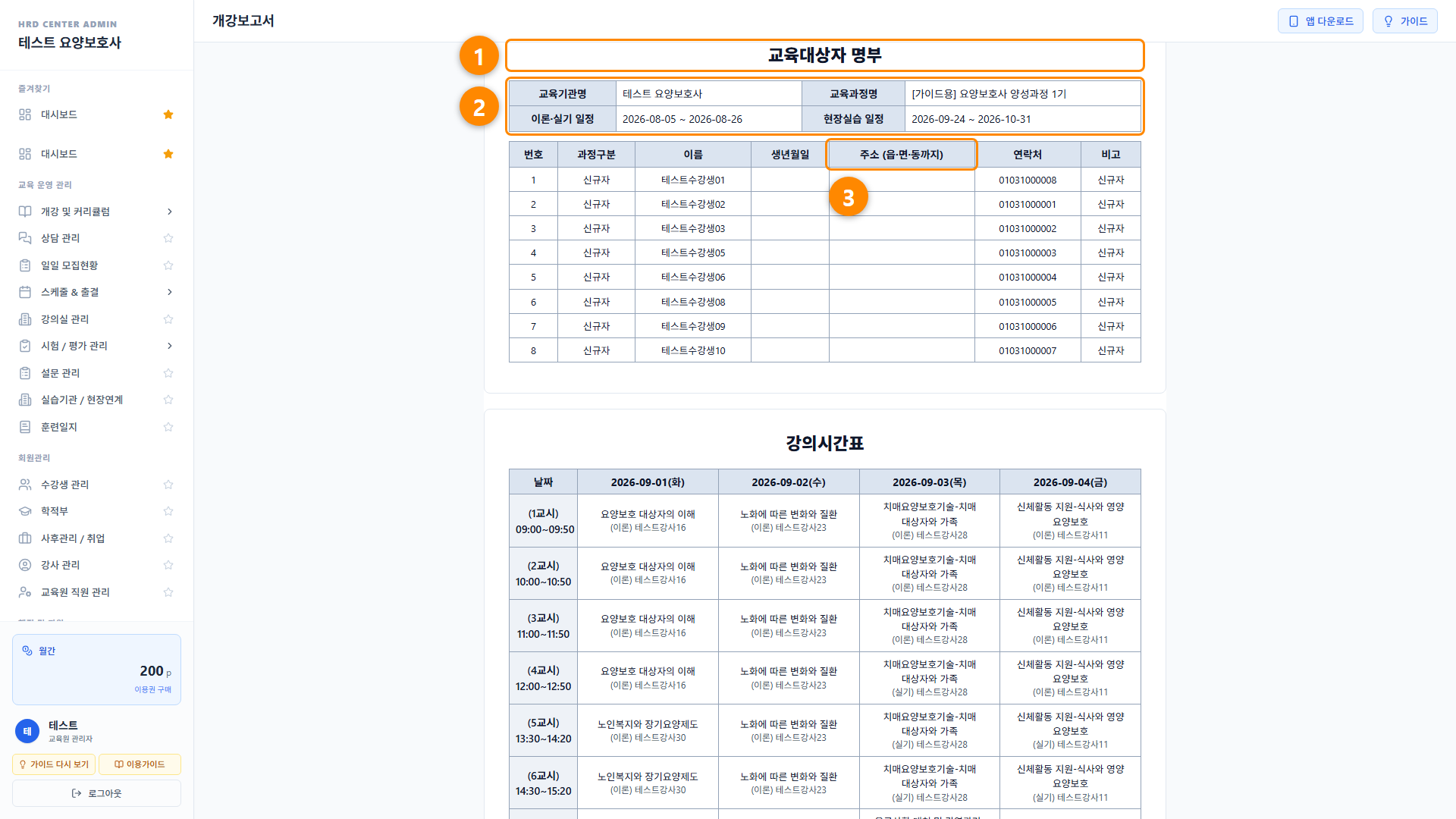Click the 학적부 graduation cap icon
This screenshot has width=1456, height=819.
tap(25, 511)
